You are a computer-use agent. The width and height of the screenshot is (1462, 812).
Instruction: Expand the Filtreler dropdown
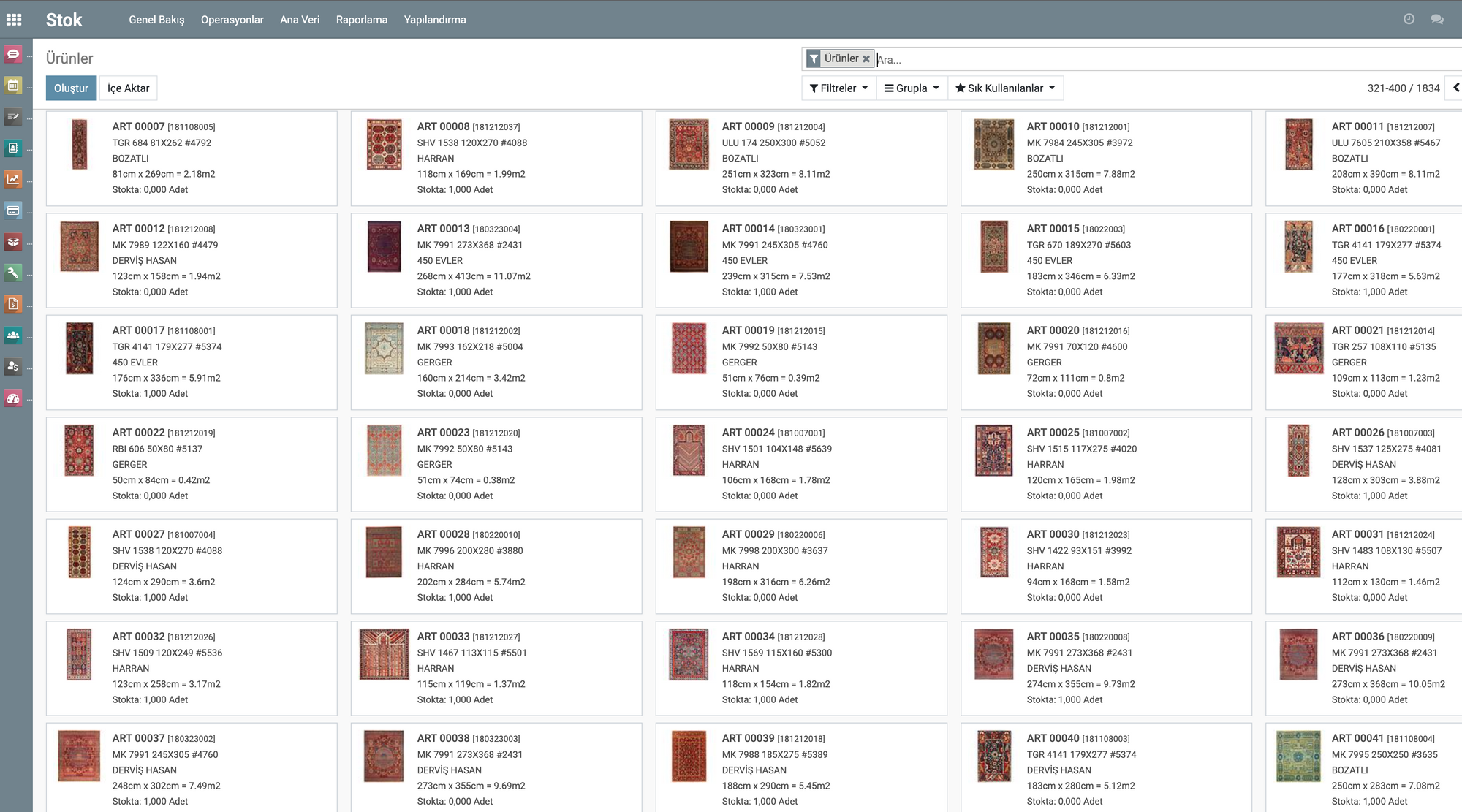pos(838,88)
